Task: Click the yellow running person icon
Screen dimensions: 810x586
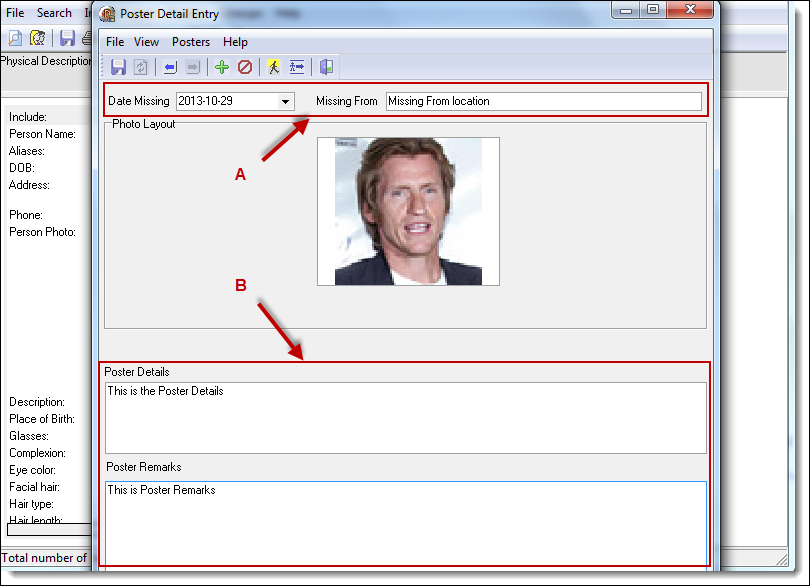Action: (273, 67)
